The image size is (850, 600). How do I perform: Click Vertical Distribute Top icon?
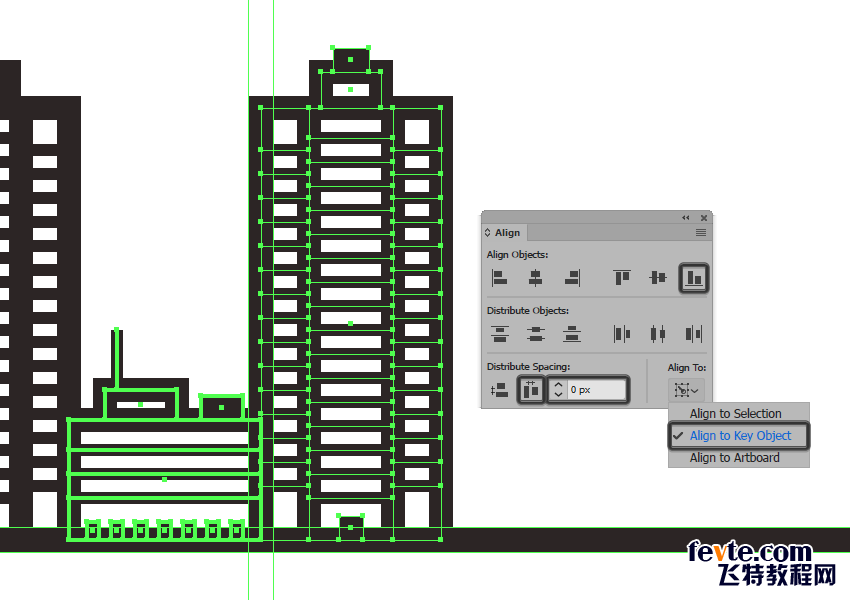(x=499, y=333)
